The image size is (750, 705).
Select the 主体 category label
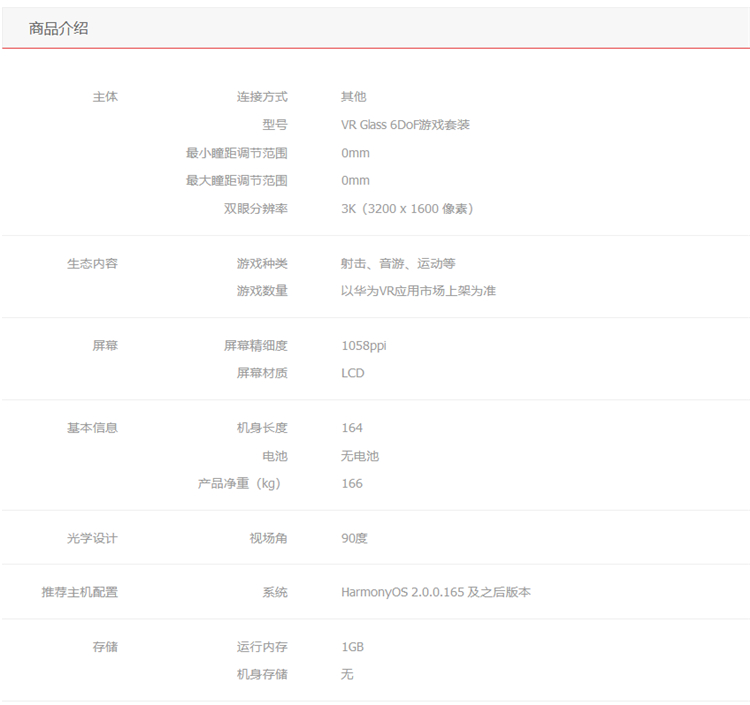pos(105,97)
